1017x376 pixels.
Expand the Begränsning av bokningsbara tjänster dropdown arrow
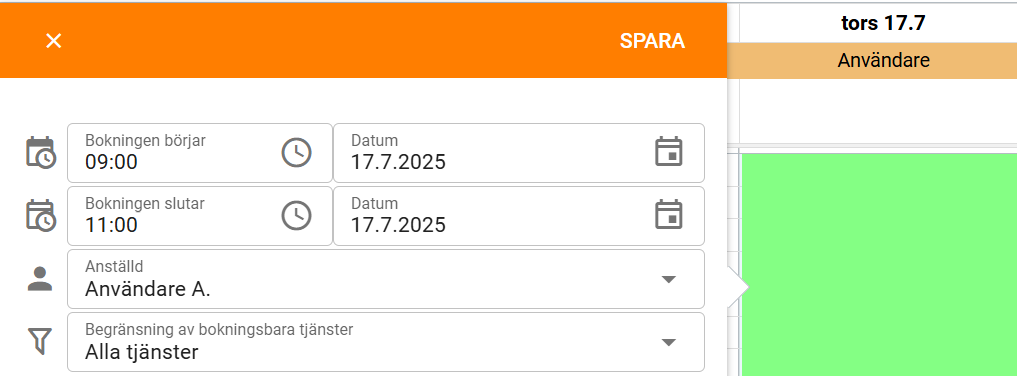(x=669, y=342)
